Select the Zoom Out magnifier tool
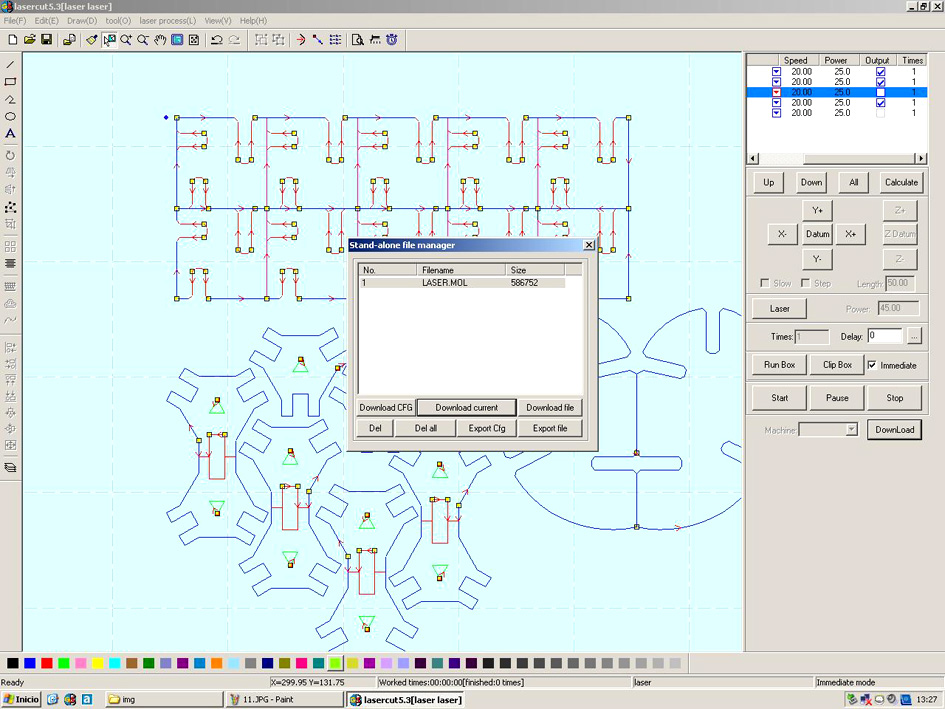This screenshot has height=709, width=945. pos(143,40)
